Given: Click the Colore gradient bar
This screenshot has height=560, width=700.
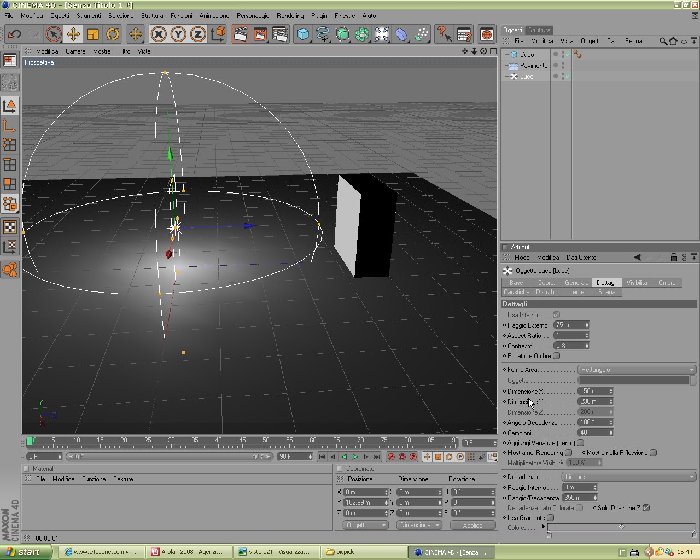Looking at the screenshot, I should pyautogui.click(x=621, y=527).
